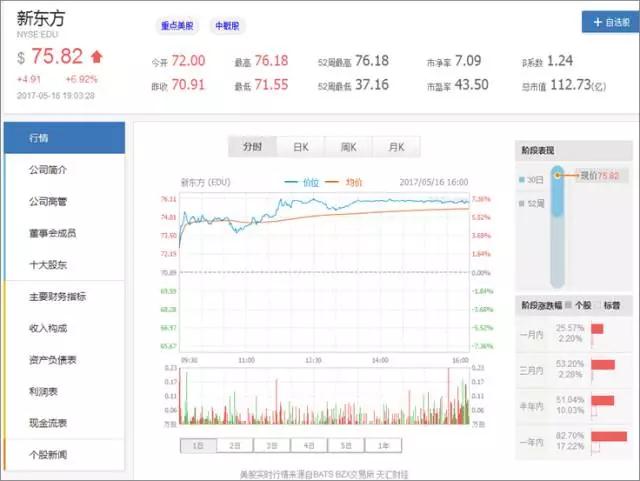Open 十大股东 in sidebar
The image size is (640, 481).
(x=64, y=265)
